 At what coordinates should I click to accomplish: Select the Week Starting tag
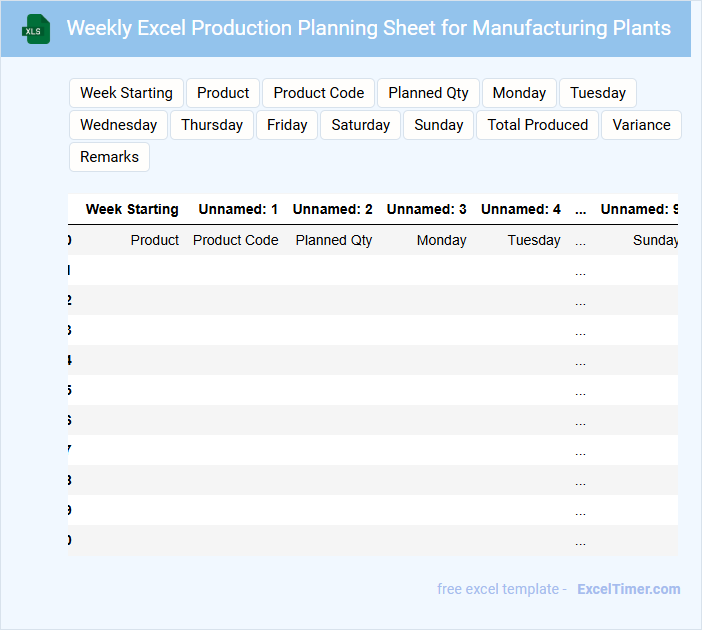pyautogui.click(x=126, y=93)
